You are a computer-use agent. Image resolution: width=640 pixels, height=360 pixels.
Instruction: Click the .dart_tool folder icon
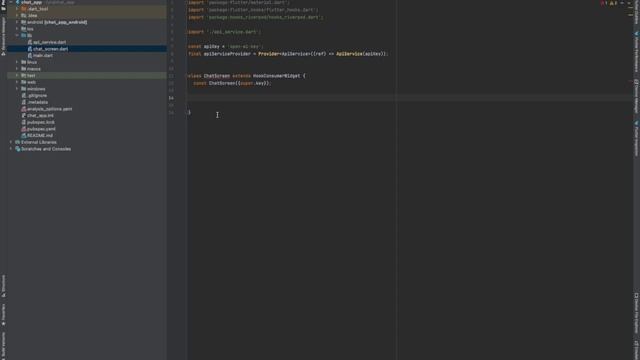point(24,9)
